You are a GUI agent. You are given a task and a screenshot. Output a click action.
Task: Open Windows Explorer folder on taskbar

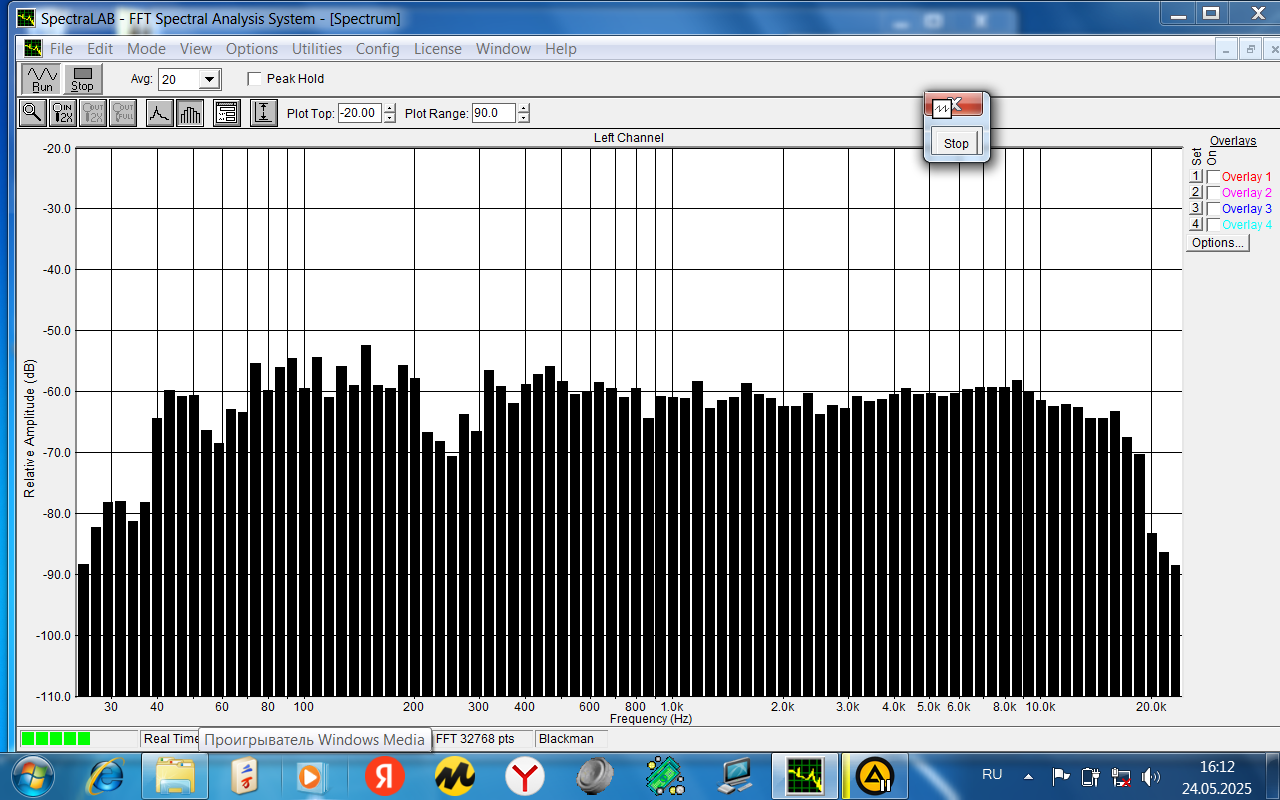pyautogui.click(x=175, y=775)
